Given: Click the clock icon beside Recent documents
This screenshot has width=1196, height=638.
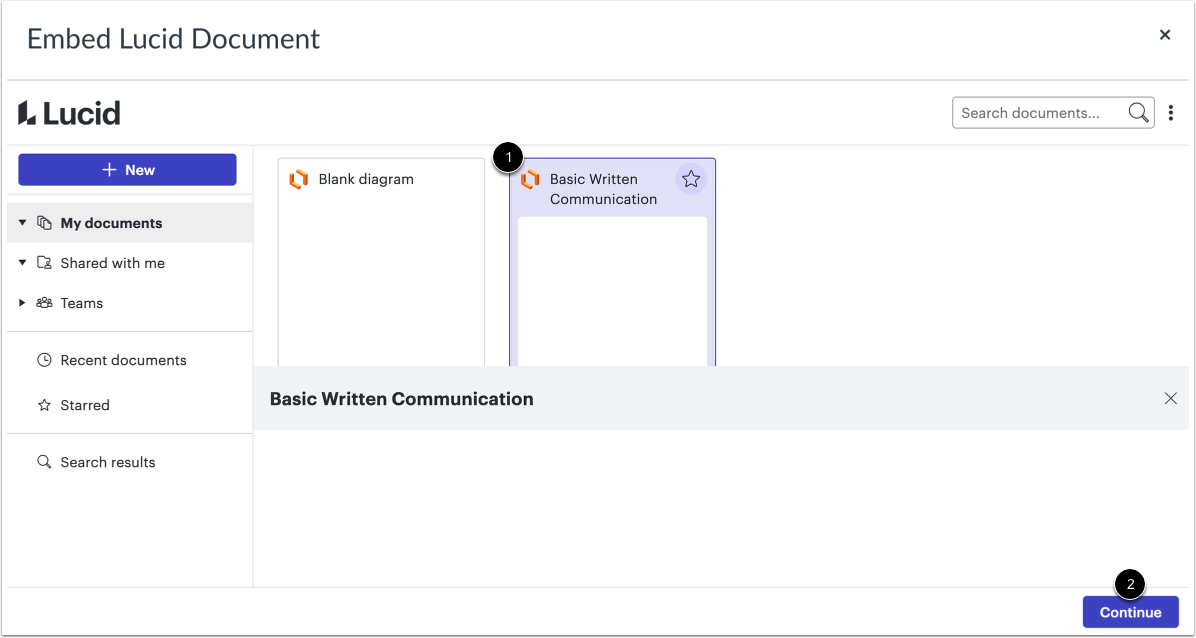Looking at the screenshot, I should pos(43,360).
